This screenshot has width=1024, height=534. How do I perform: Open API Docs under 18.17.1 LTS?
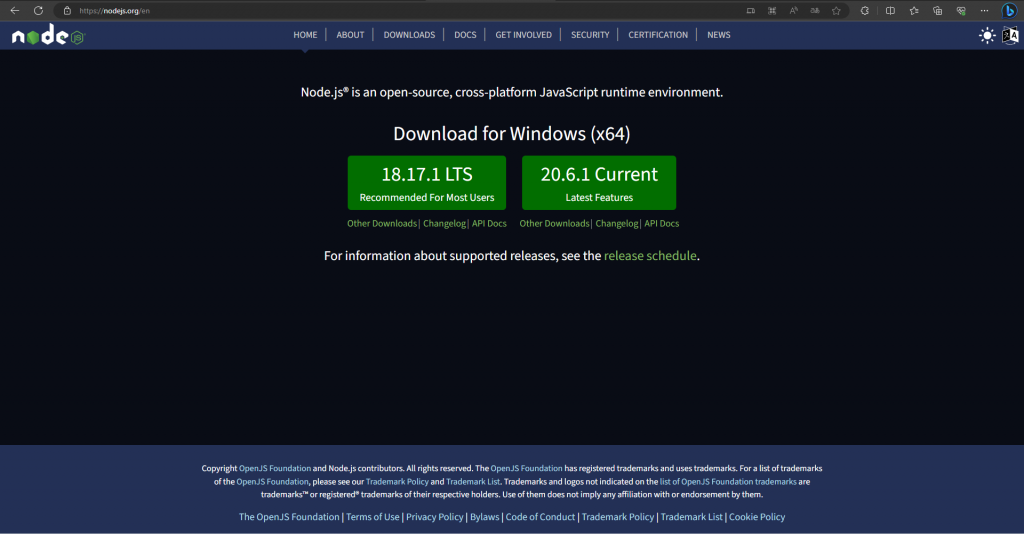[x=489, y=223]
